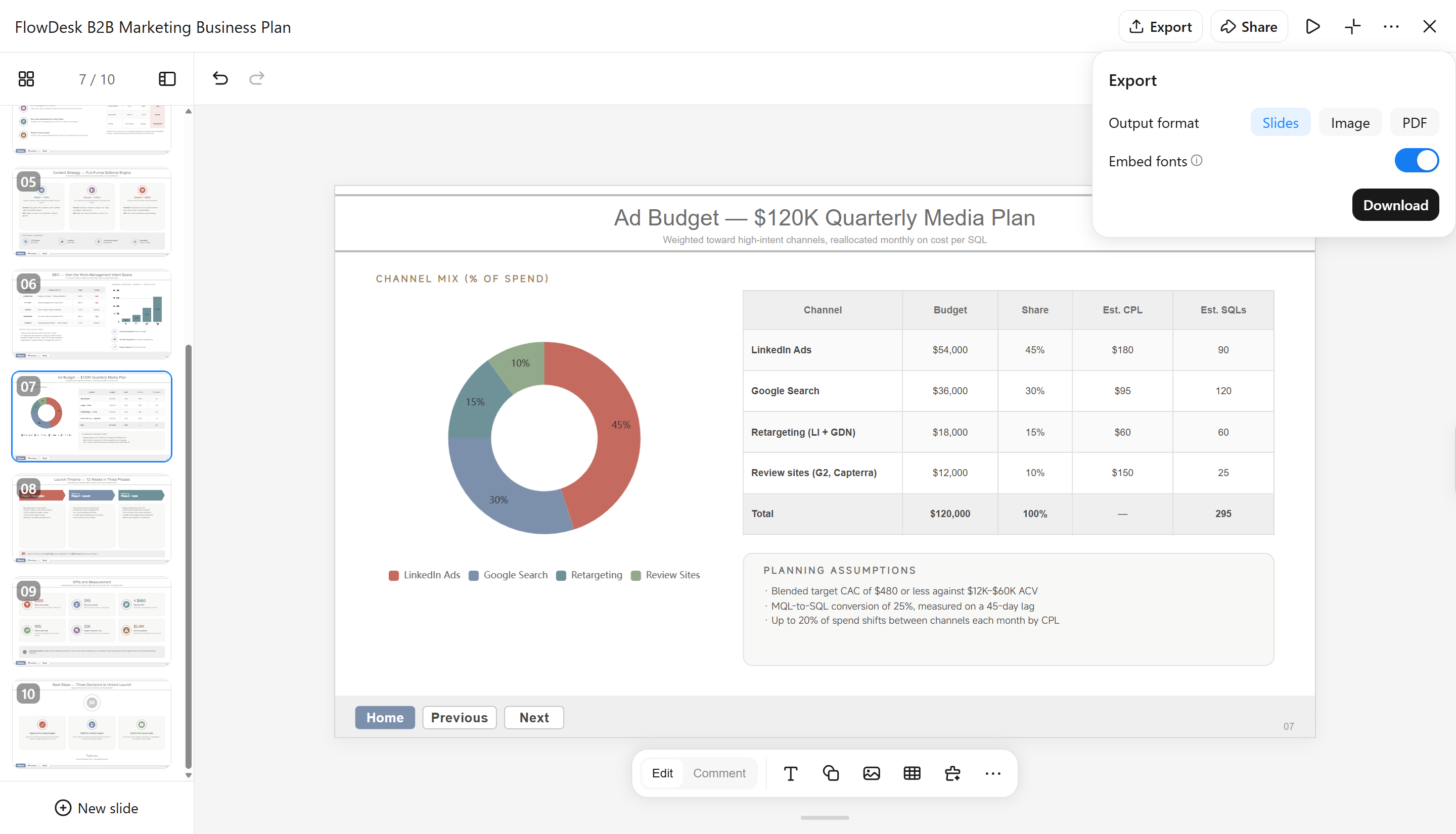This screenshot has width=1456, height=834.
Task: Click the 'PLANNING ASSUMPTIONS' heading
Action: (x=840, y=571)
